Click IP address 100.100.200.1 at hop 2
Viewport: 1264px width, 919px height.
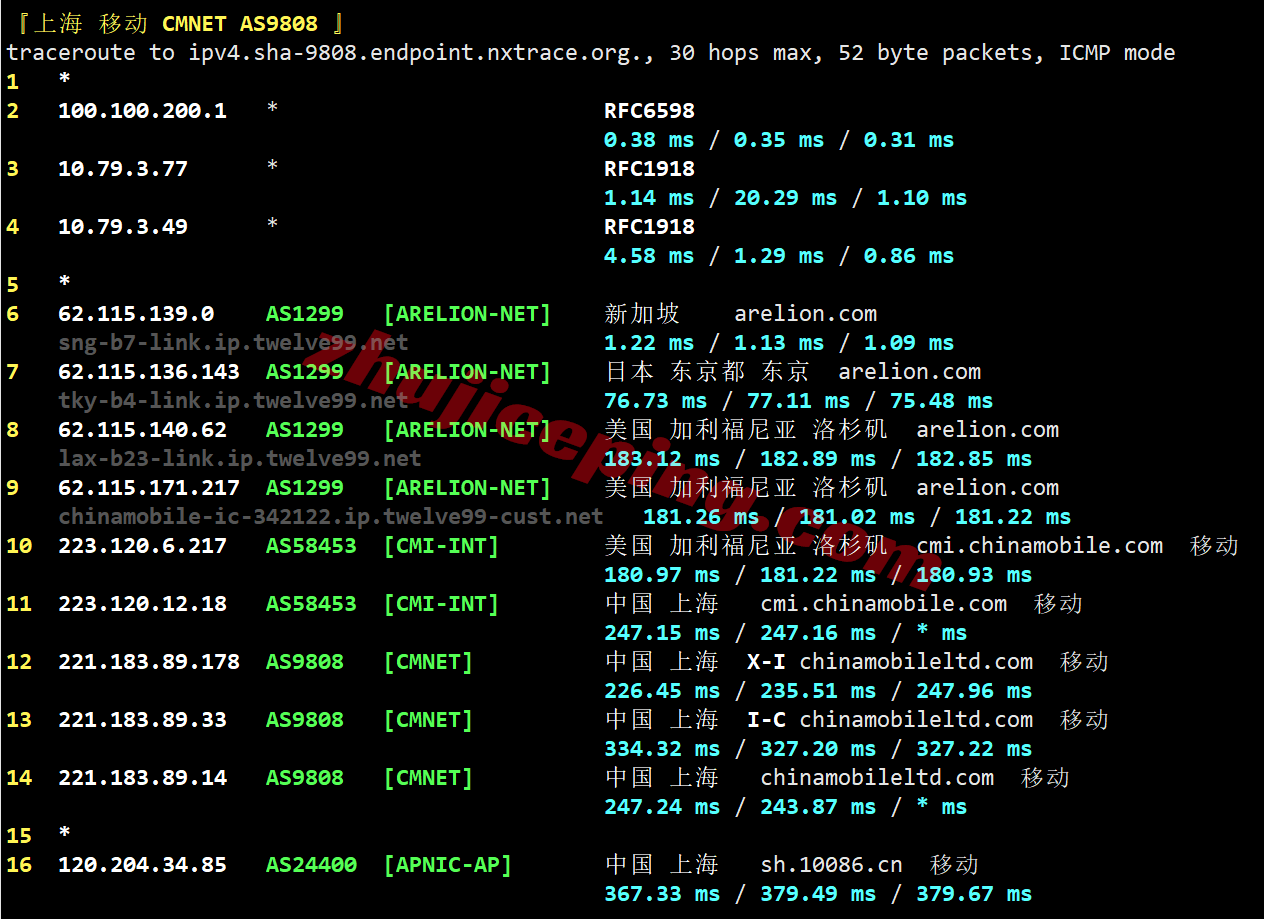(142, 111)
